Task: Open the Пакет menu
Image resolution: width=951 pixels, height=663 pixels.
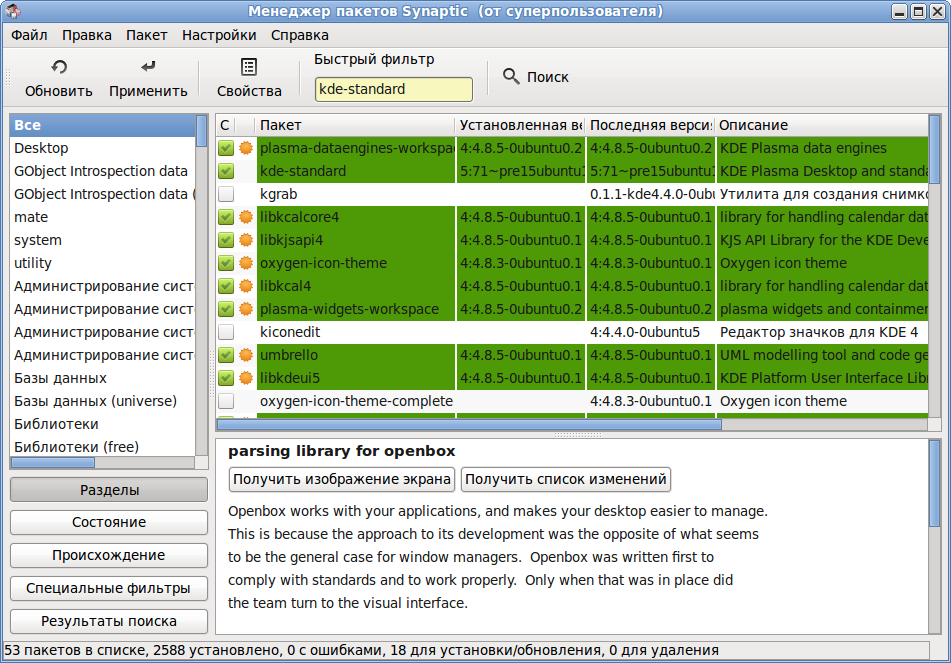Action: point(147,35)
